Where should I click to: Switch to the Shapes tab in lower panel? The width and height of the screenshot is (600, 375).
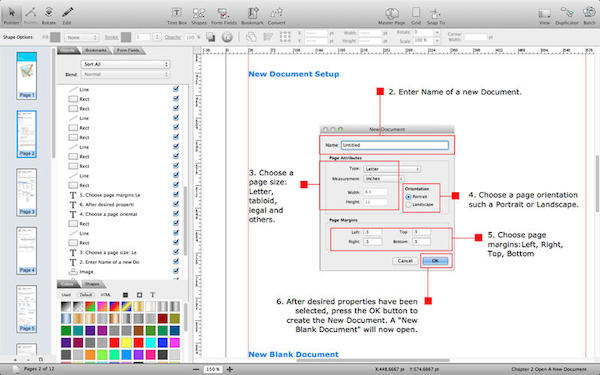(92, 284)
